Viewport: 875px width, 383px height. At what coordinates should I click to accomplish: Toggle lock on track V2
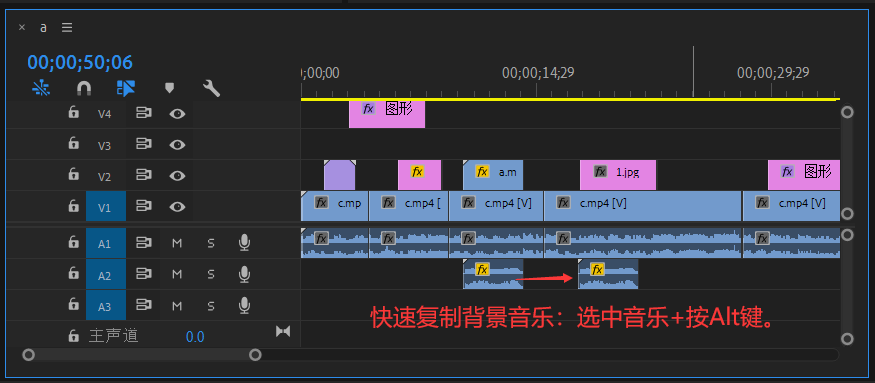73,175
